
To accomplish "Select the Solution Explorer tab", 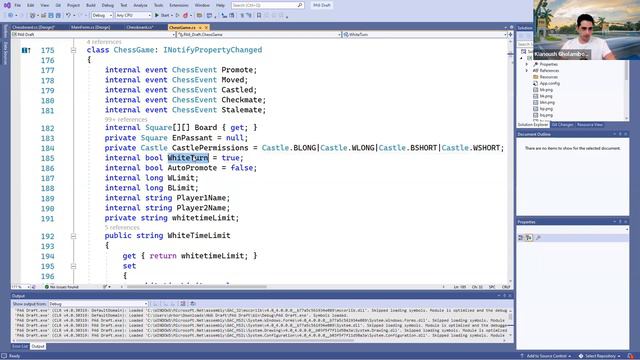I will pyautogui.click(x=533, y=125).
